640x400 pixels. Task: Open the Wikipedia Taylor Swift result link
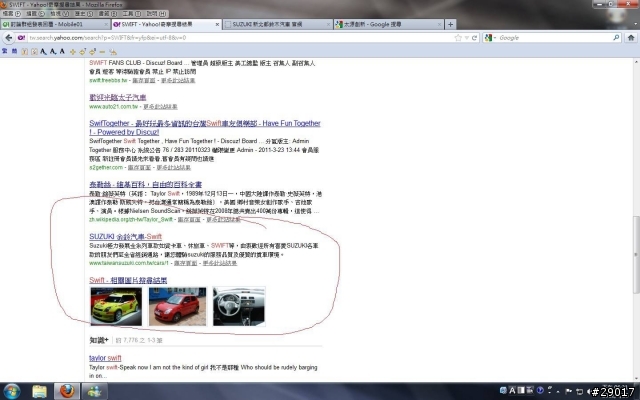(x=145, y=184)
